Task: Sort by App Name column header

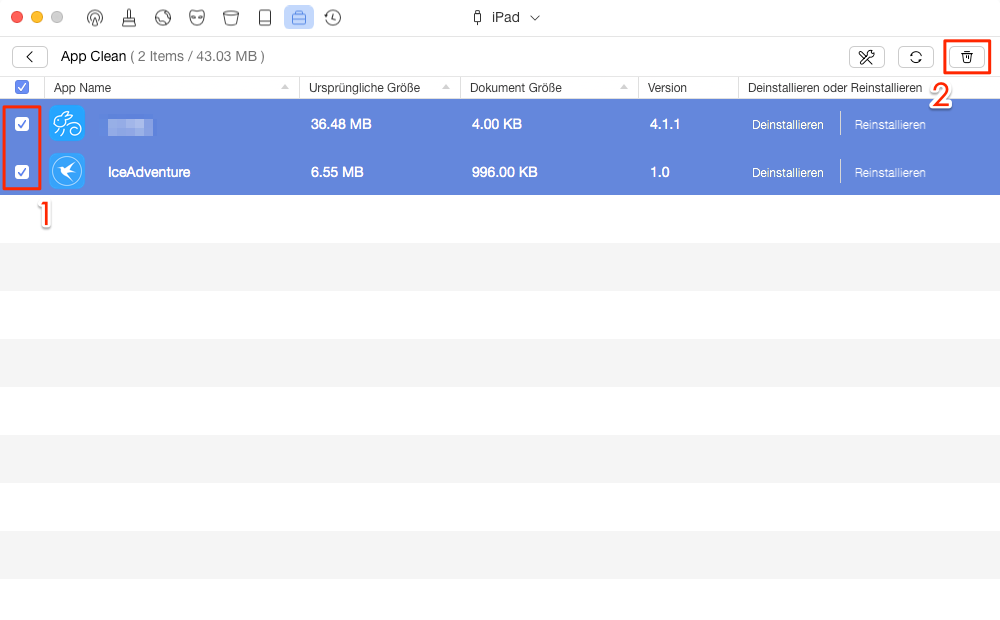Action: pyautogui.click(x=172, y=87)
